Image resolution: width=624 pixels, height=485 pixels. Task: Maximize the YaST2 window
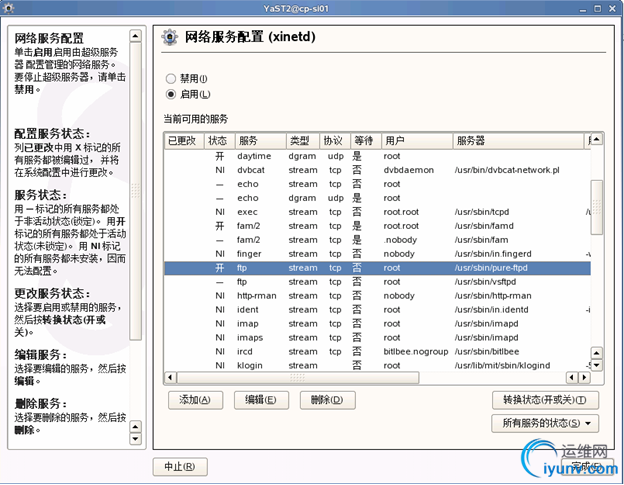tap(598, 8)
